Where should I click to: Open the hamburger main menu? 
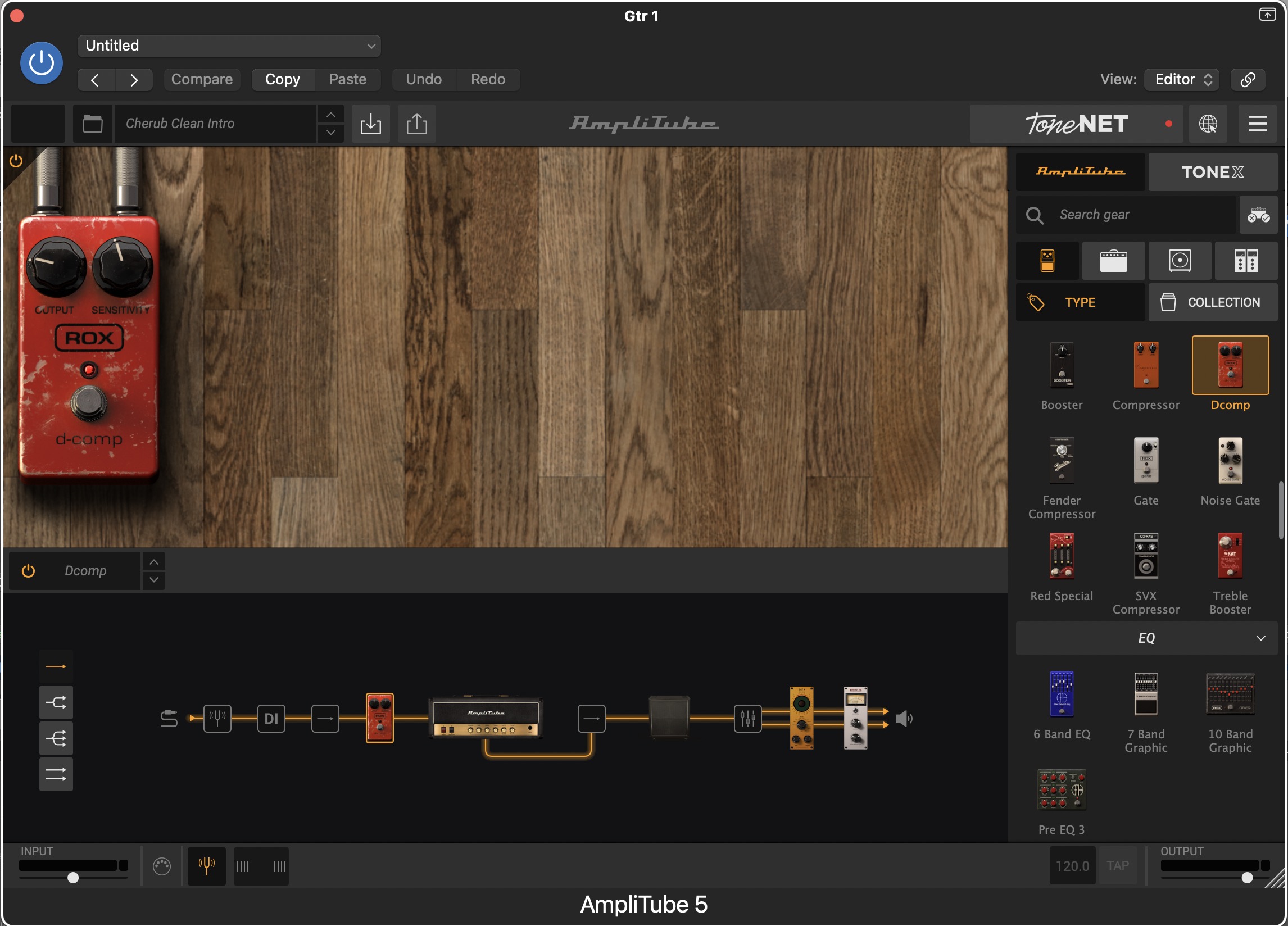click(x=1257, y=123)
